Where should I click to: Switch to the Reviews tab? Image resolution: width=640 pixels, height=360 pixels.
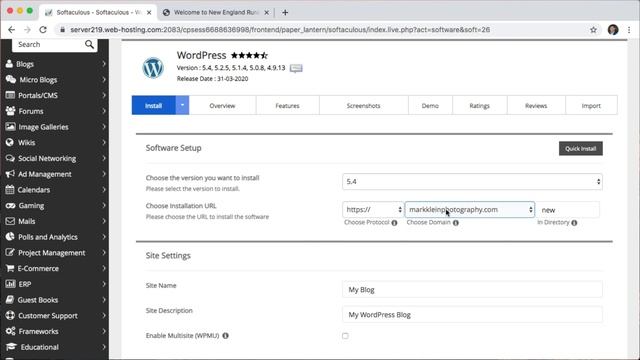[536, 105]
